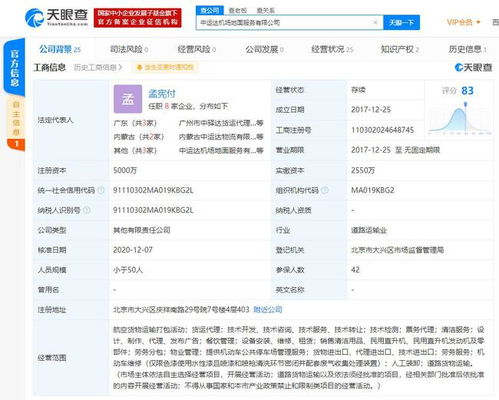This screenshot has width=499, height=400.
Task: Switch to the 查关系 search tab
Action: click(x=266, y=10)
